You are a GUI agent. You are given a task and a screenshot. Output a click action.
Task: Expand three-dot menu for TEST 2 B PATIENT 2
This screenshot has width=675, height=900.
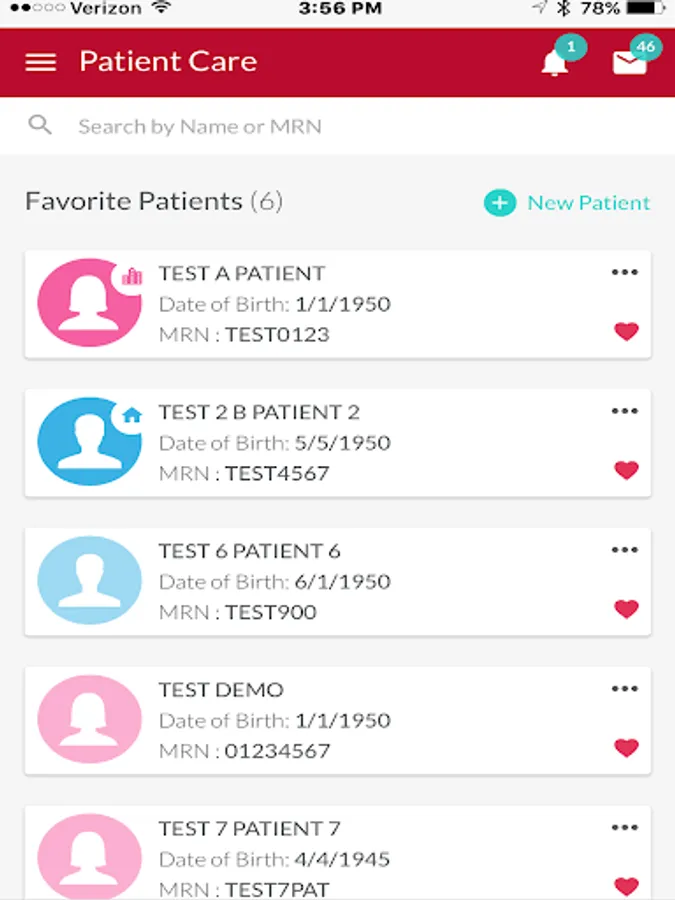pos(624,411)
